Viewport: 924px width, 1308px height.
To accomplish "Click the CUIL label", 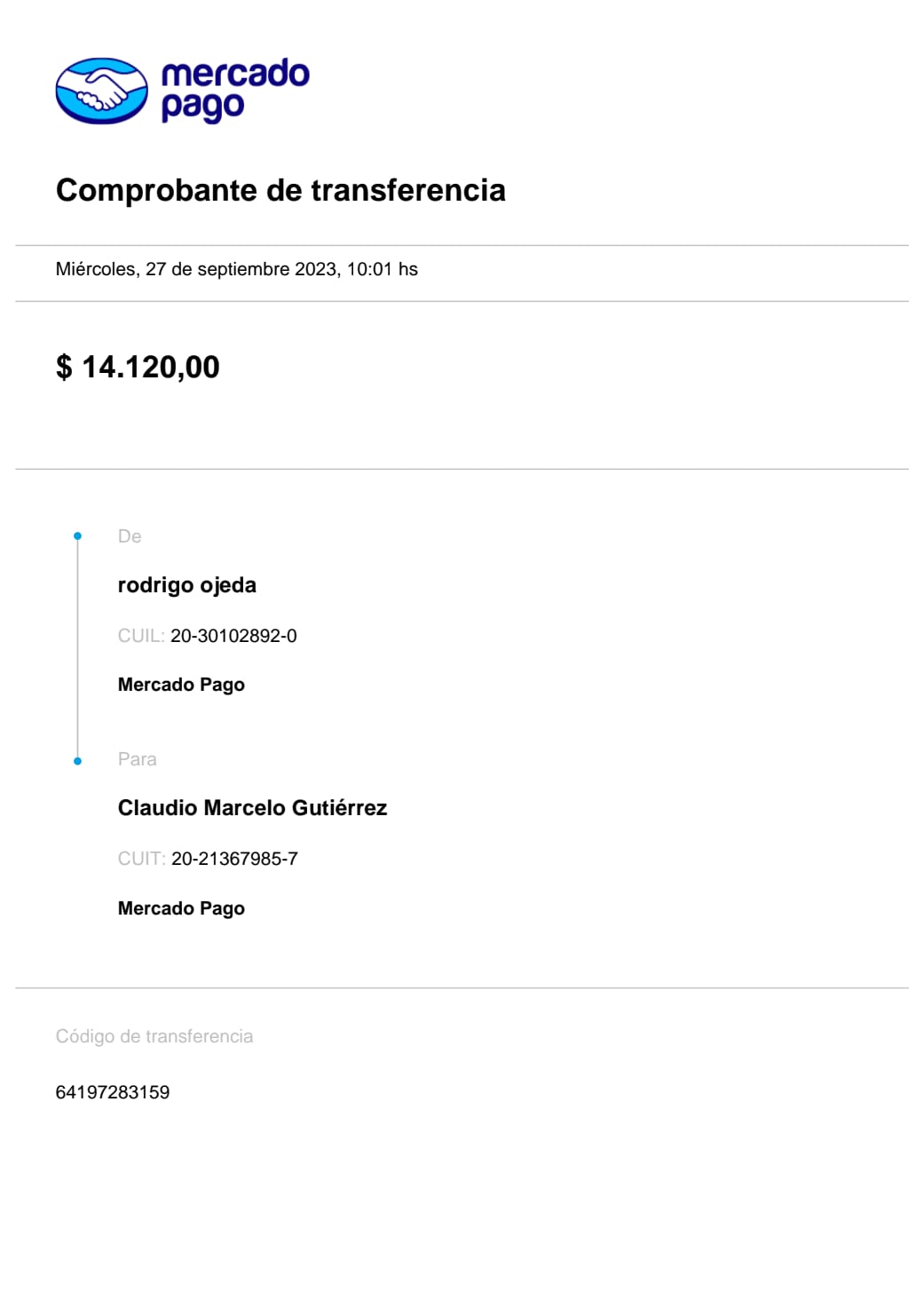I will (x=140, y=636).
